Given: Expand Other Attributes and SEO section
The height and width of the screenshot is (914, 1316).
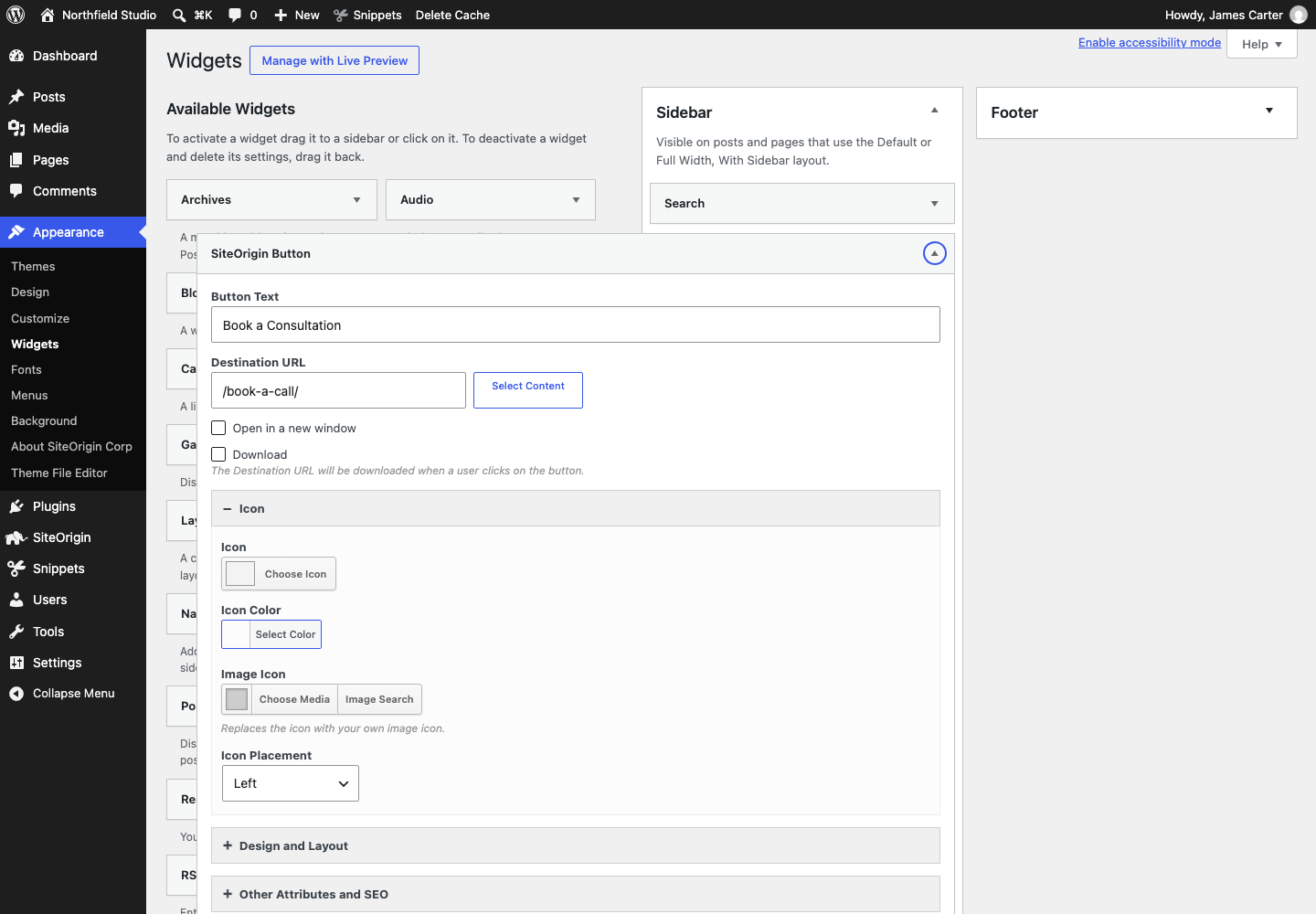Looking at the screenshot, I should [x=576, y=894].
